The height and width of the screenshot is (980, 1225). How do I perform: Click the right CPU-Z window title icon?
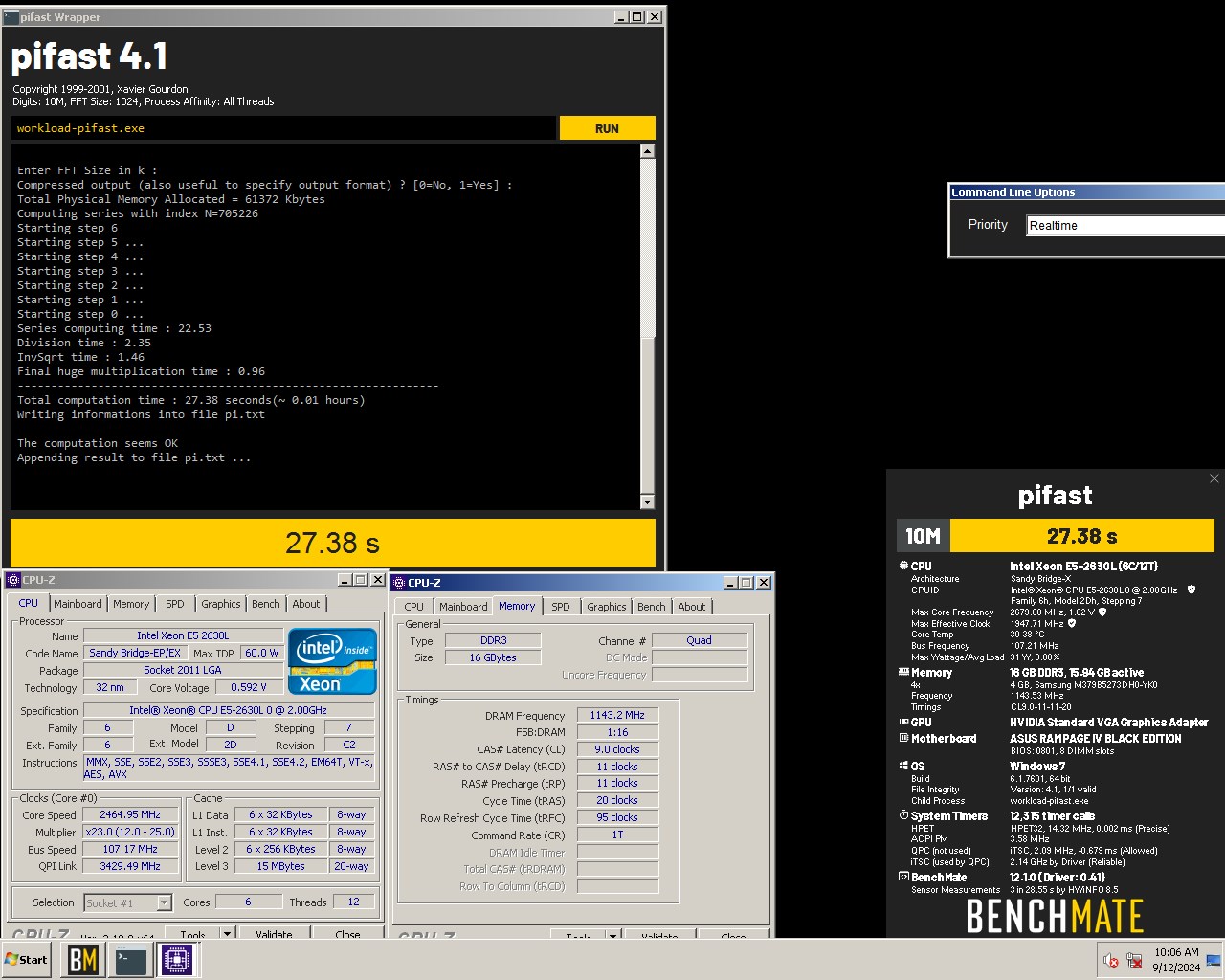pyautogui.click(x=399, y=583)
